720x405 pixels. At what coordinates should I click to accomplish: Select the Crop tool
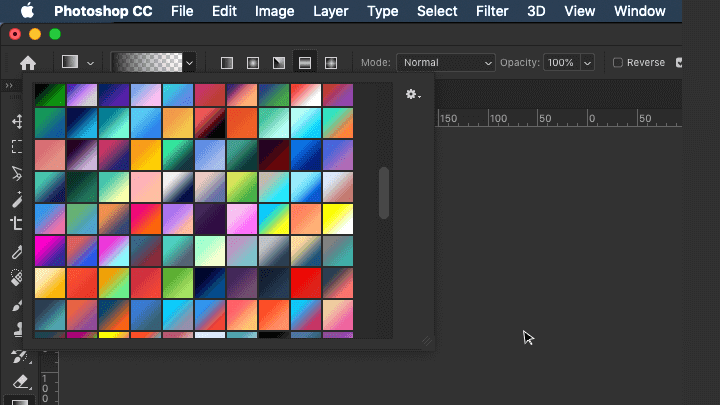tap(17, 224)
